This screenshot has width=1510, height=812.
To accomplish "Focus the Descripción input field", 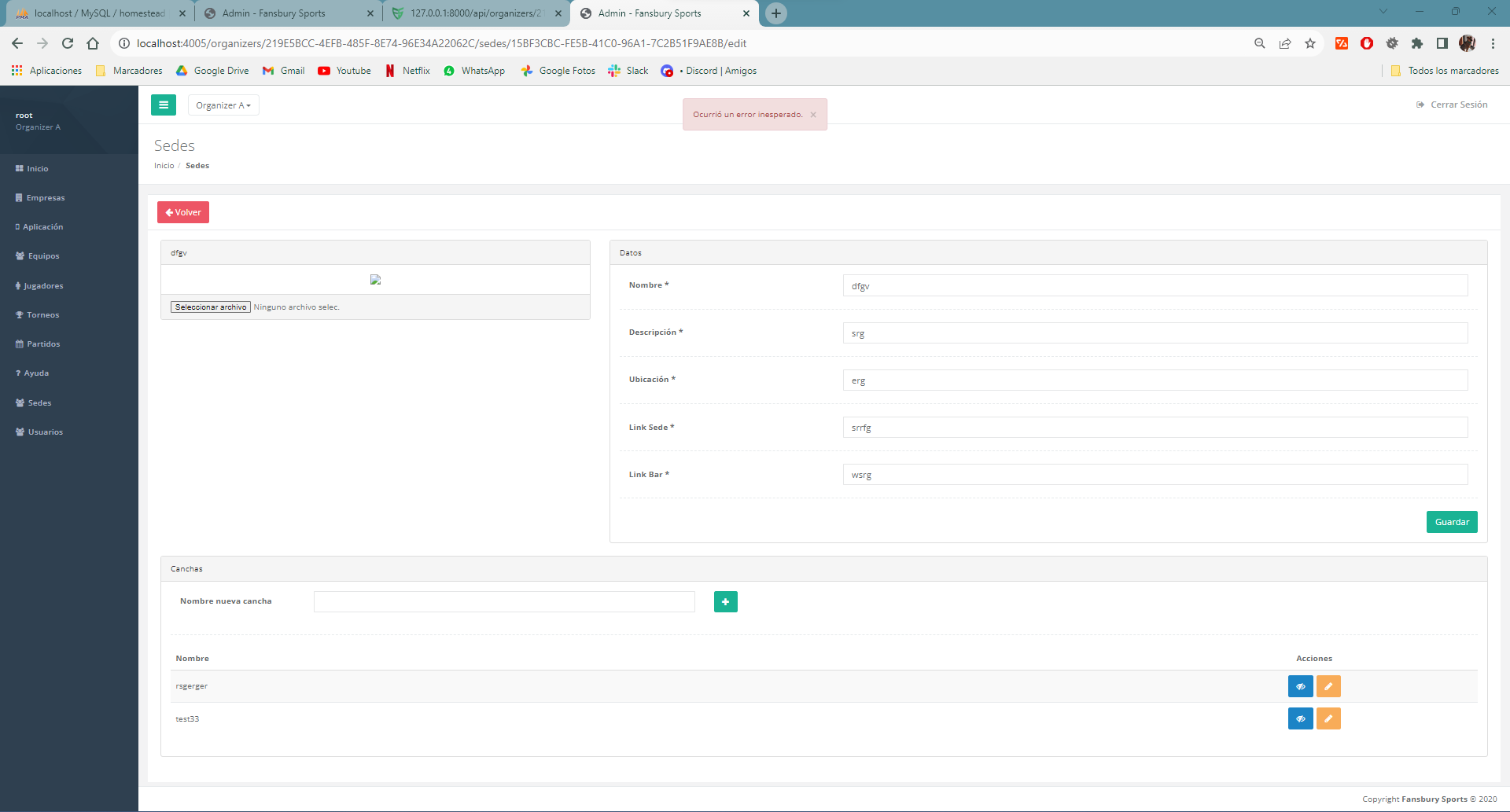I will (1155, 333).
